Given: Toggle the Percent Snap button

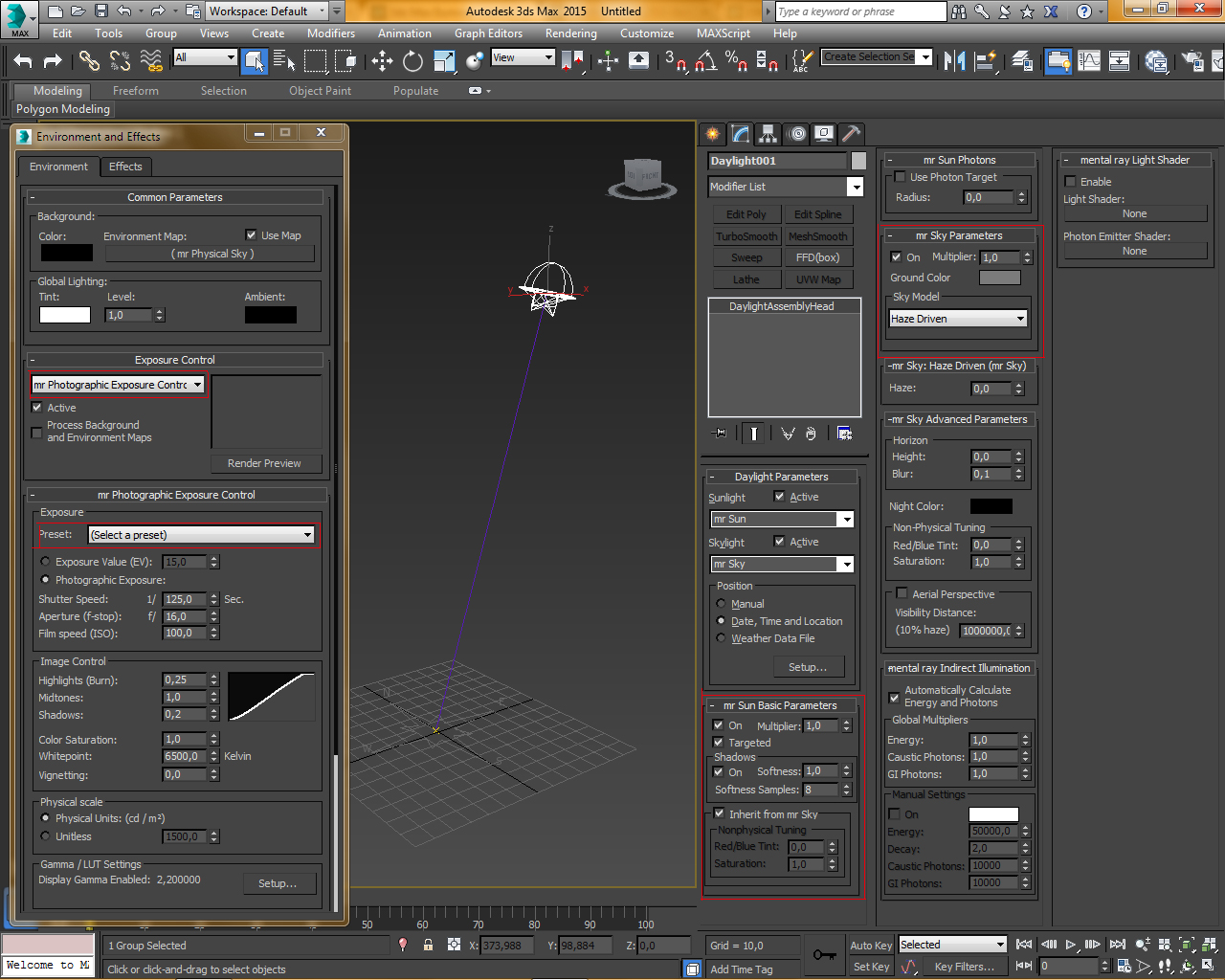Looking at the screenshot, I should click(x=736, y=61).
